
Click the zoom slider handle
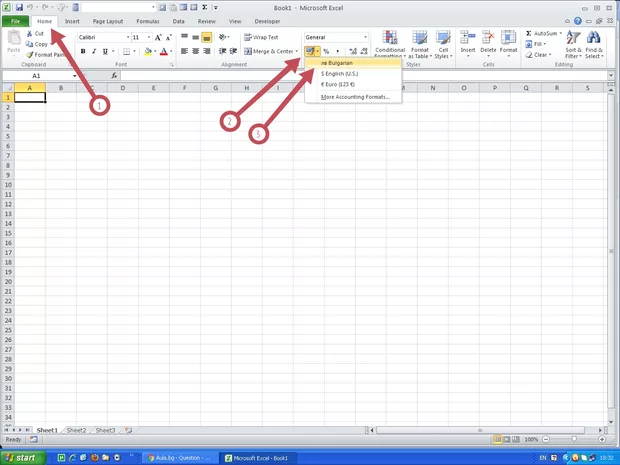(574, 439)
